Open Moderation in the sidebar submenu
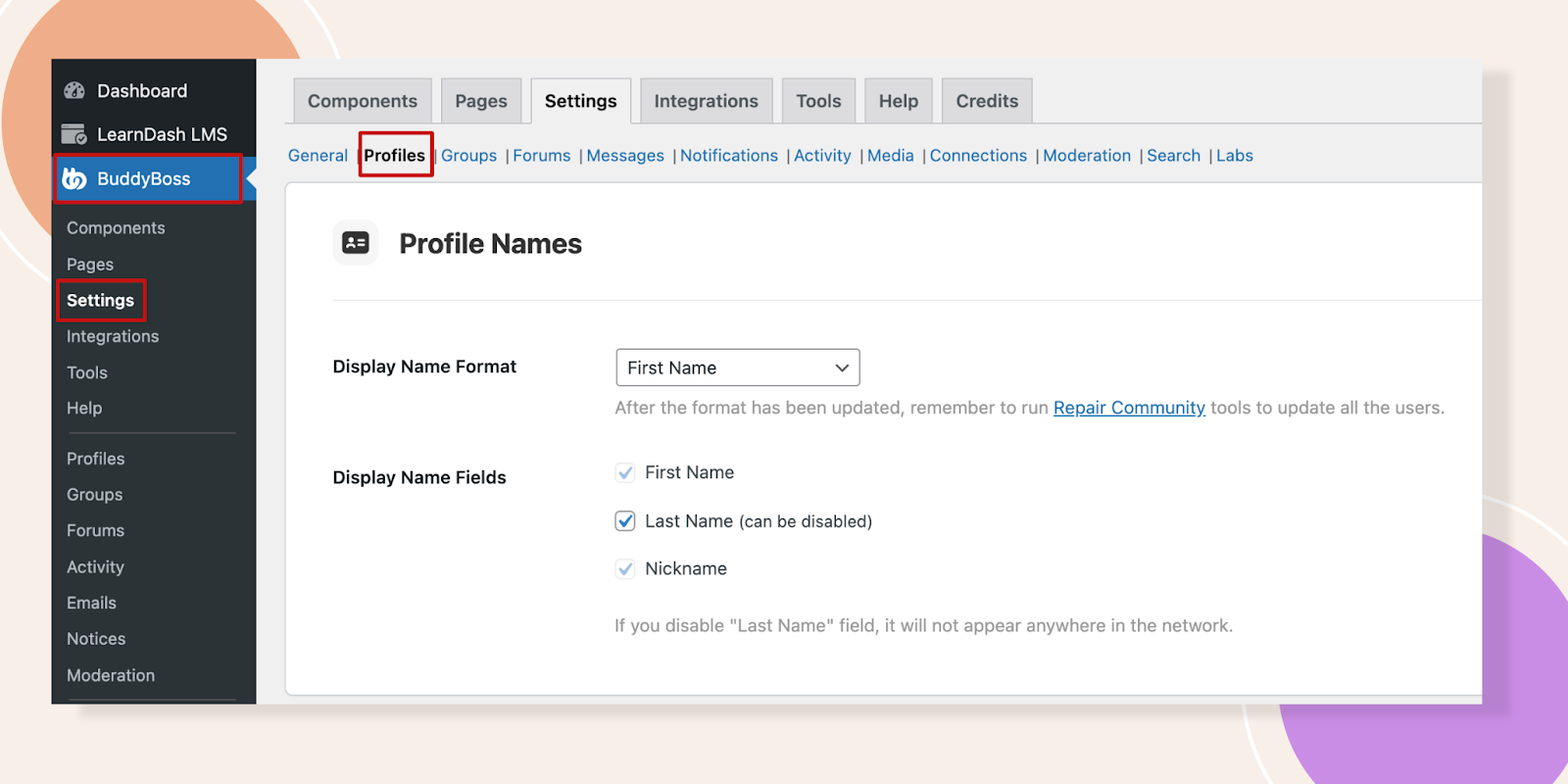The width and height of the screenshot is (1568, 784). click(111, 675)
